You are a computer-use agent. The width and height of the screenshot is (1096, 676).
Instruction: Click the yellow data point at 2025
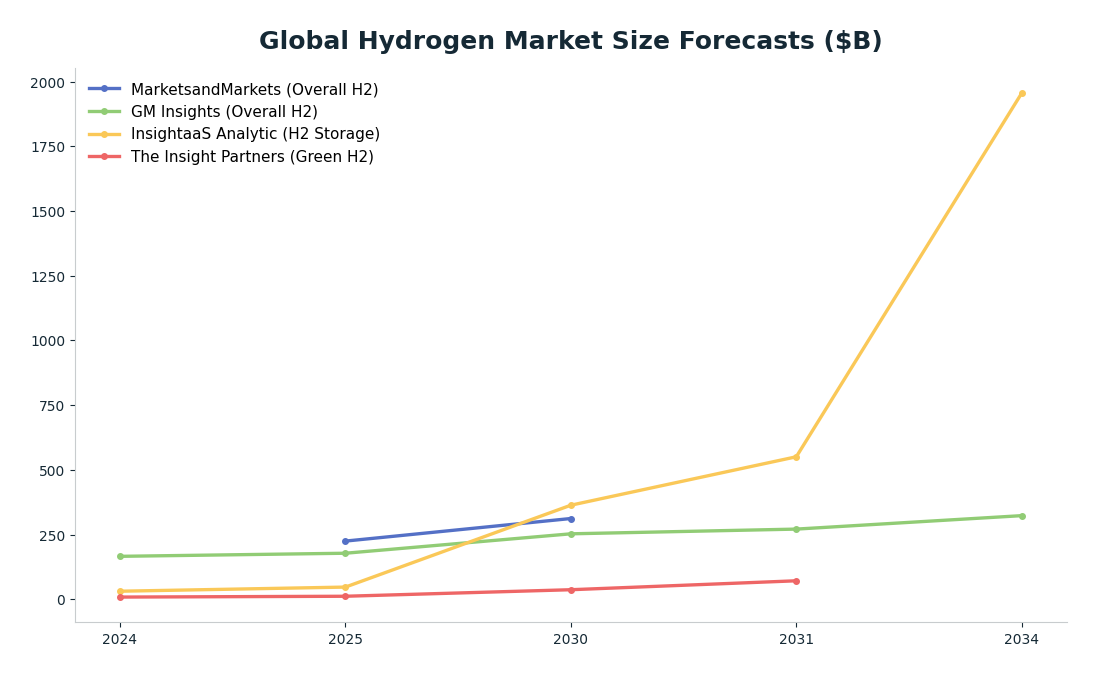tap(345, 587)
